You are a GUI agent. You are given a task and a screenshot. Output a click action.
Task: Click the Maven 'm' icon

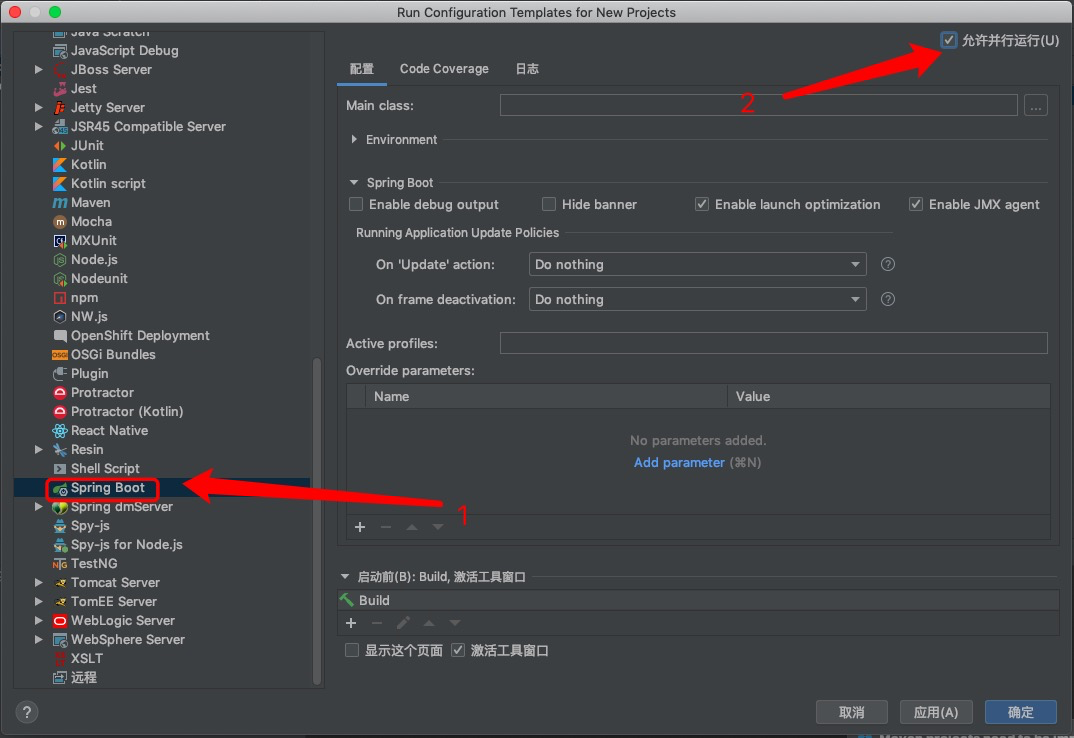[60, 203]
